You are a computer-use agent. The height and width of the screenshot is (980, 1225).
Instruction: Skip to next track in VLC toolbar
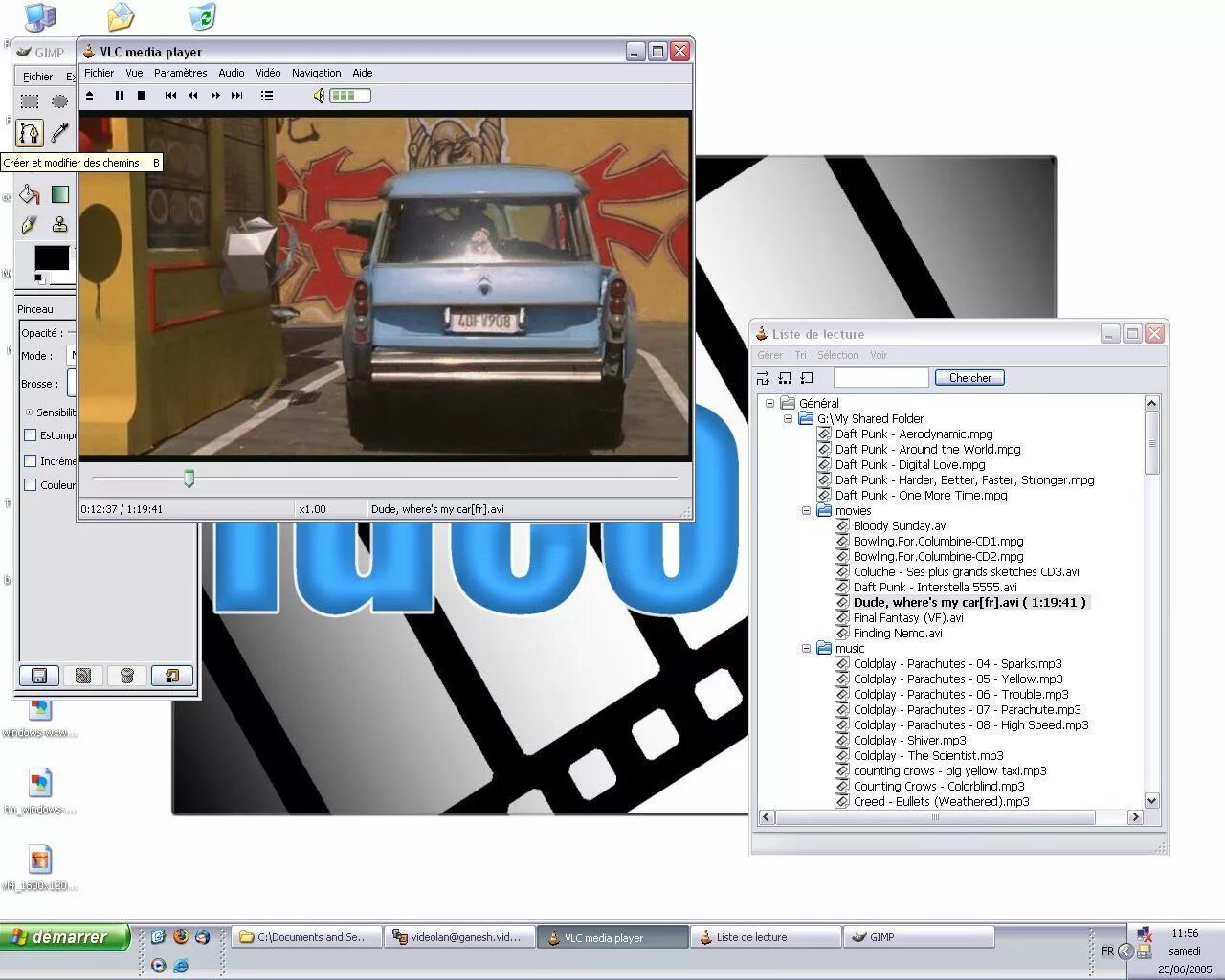[x=236, y=95]
